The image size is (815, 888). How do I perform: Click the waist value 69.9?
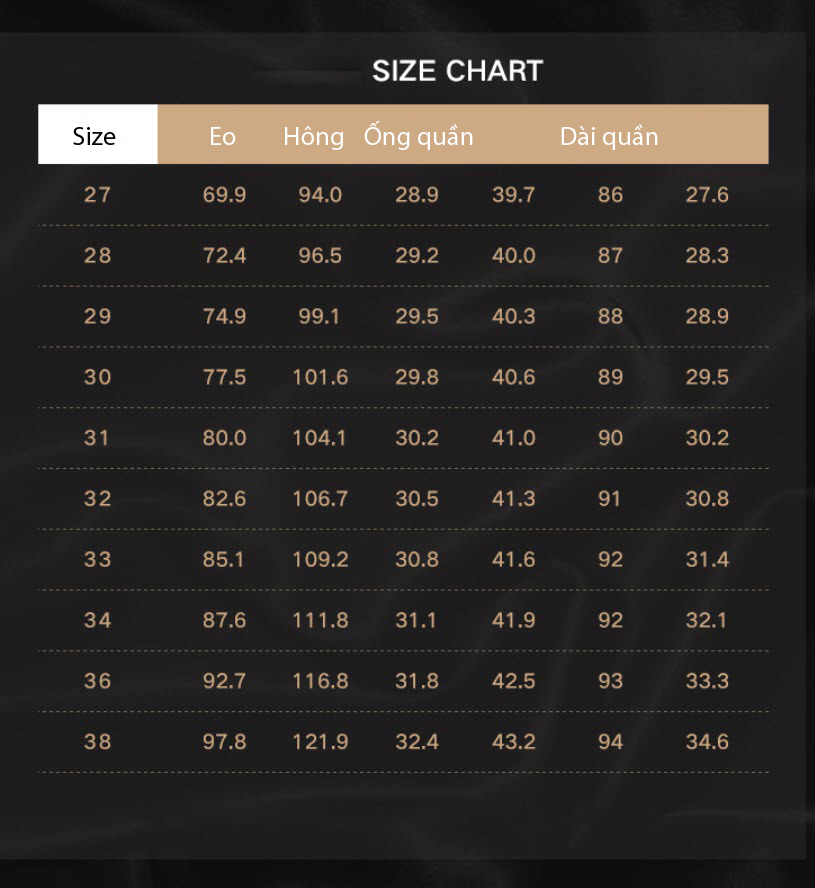224,195
